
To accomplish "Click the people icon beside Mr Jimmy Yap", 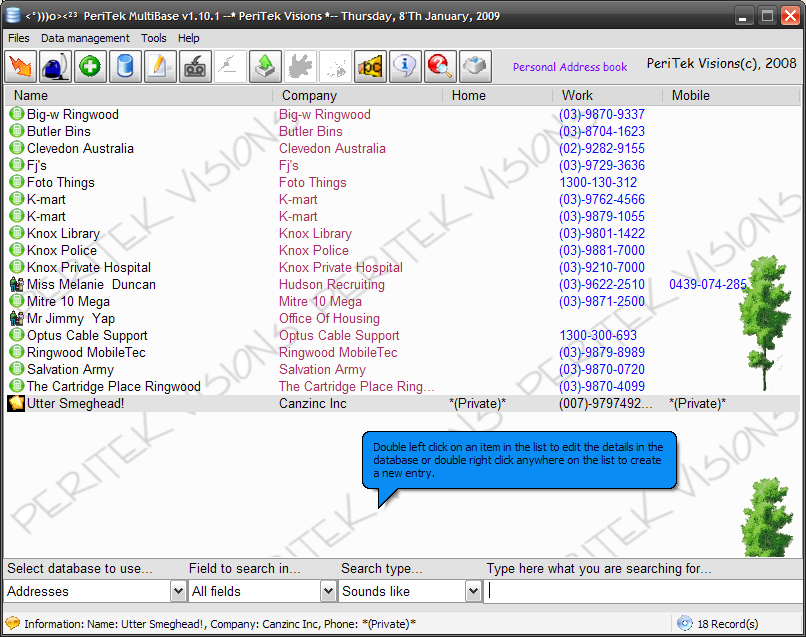I will (x=17, y=318).
